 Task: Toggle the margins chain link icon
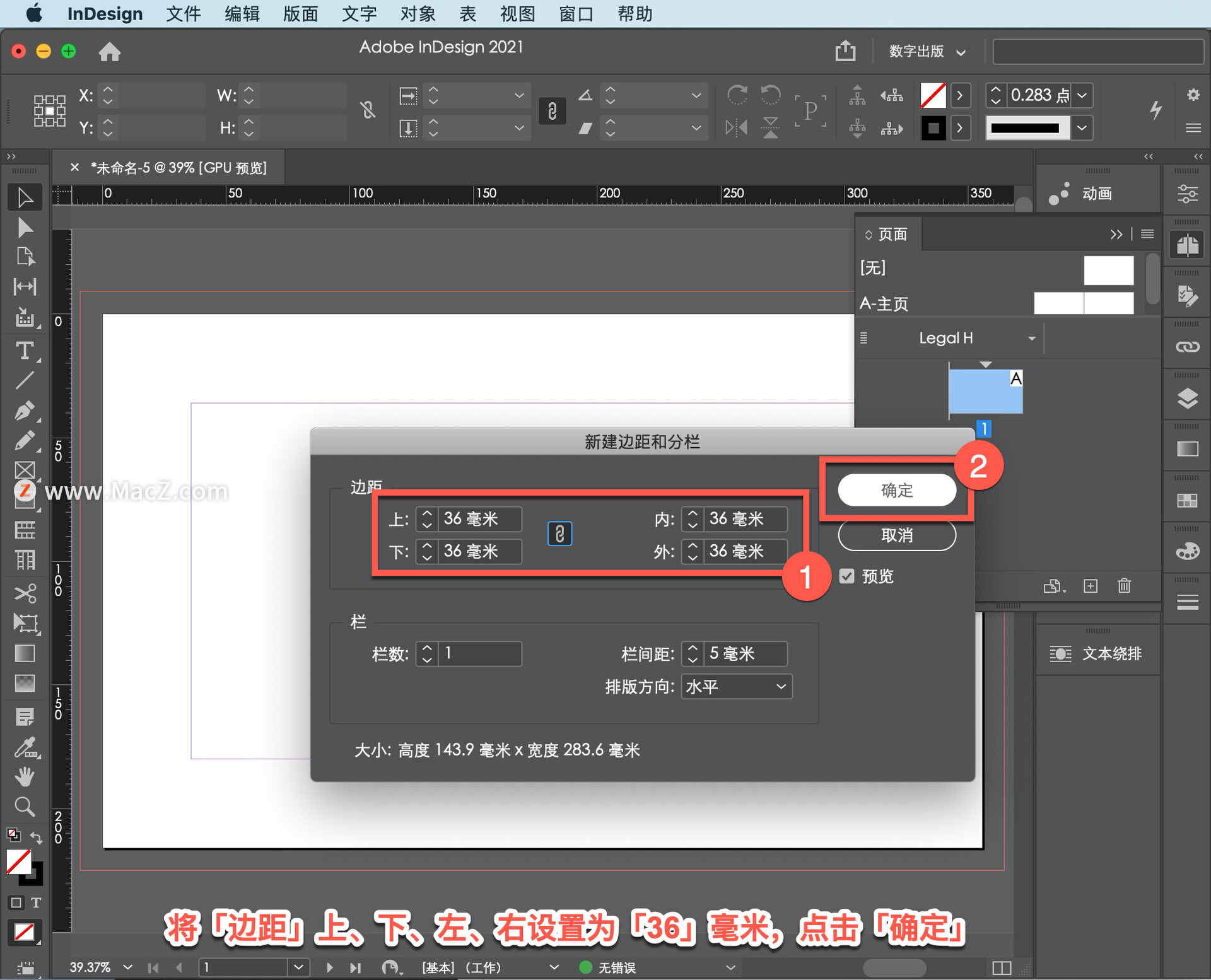coord(559,534)
